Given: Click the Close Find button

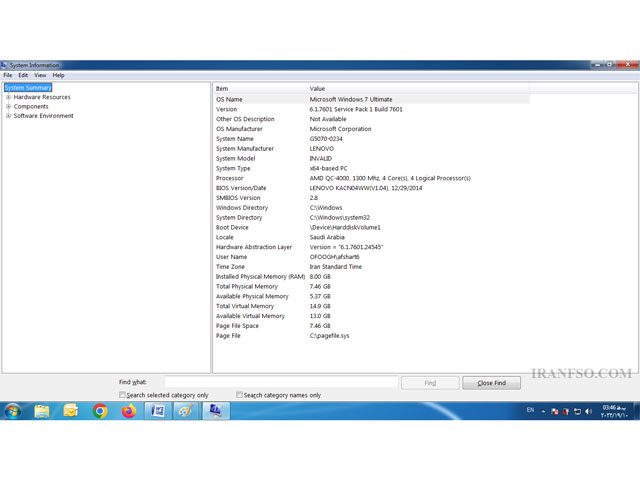Looking at the screenshot, I should pyautogui.click(x=491, y=383).
